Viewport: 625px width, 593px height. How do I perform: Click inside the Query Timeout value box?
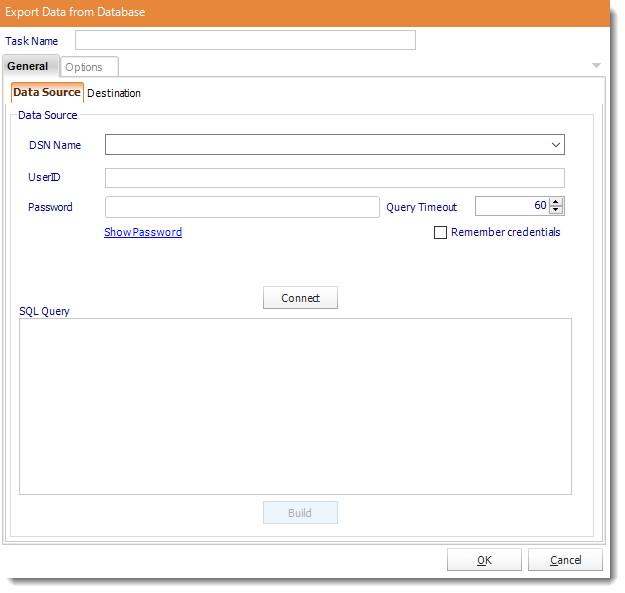click(x=511, y=206)
